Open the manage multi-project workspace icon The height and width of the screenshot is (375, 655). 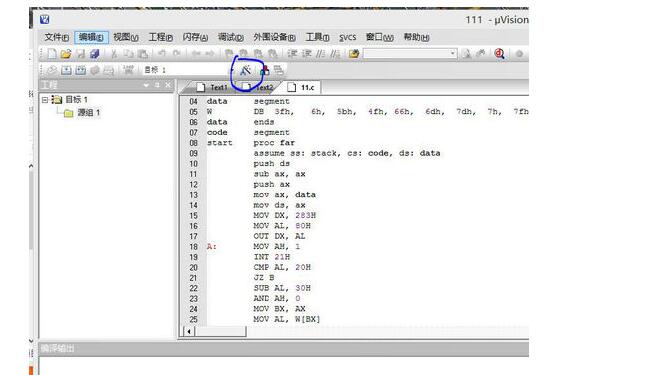point(279,71)
